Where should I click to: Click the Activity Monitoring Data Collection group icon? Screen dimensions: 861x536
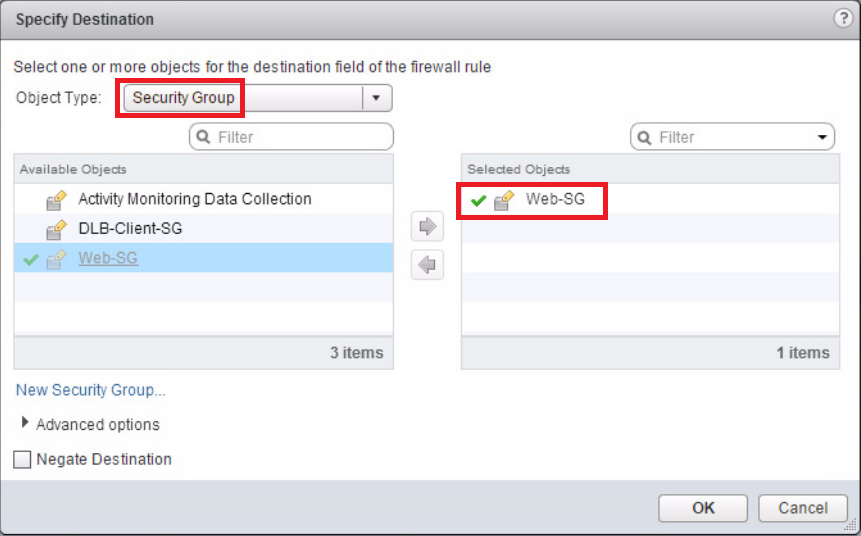click(x=56, y=200)
